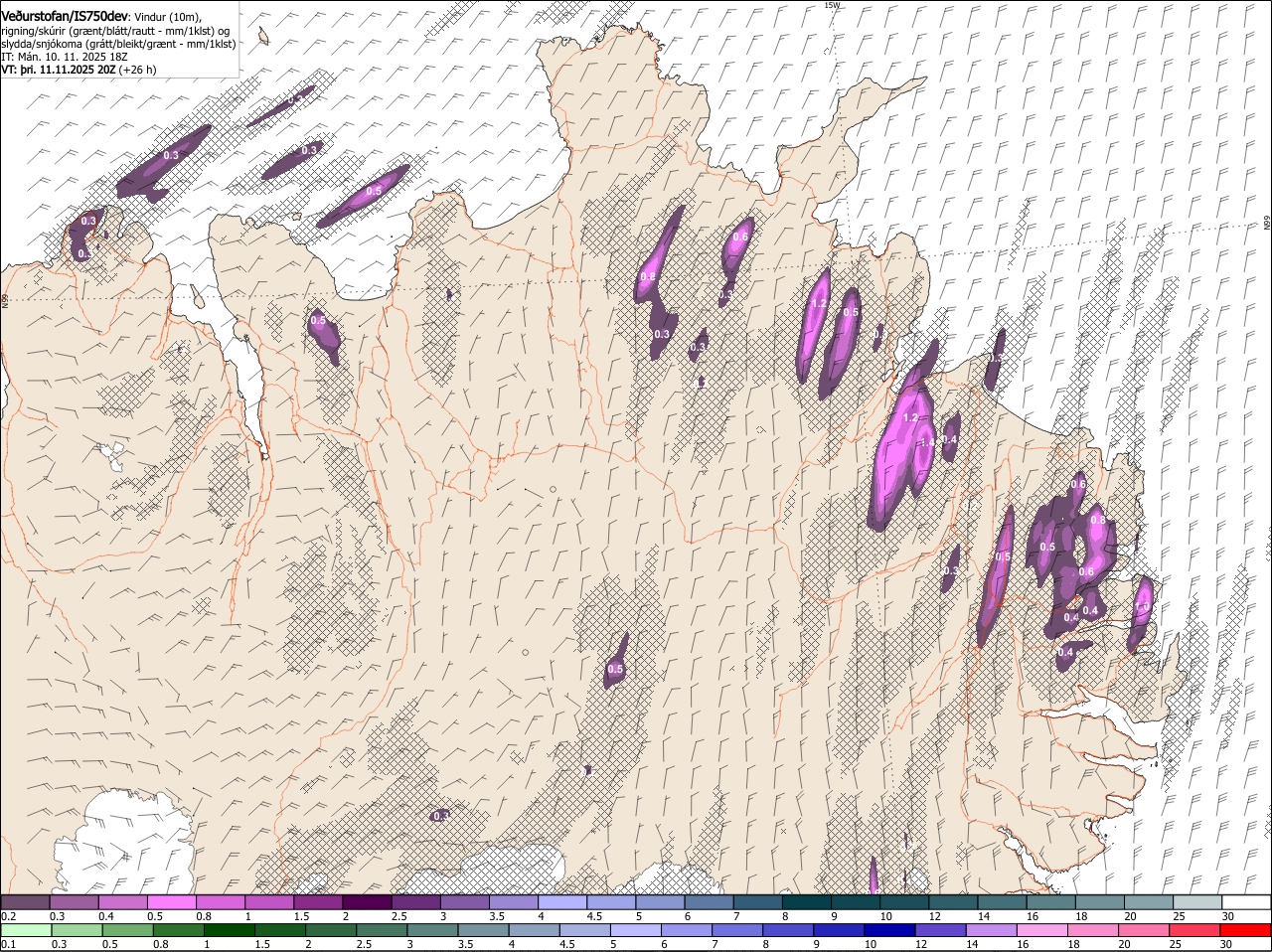Click the 'Vindur (10m)' text in the header
Viewport: 1272px width, 952px height.
pyautogui.click(x=167, y=18)
